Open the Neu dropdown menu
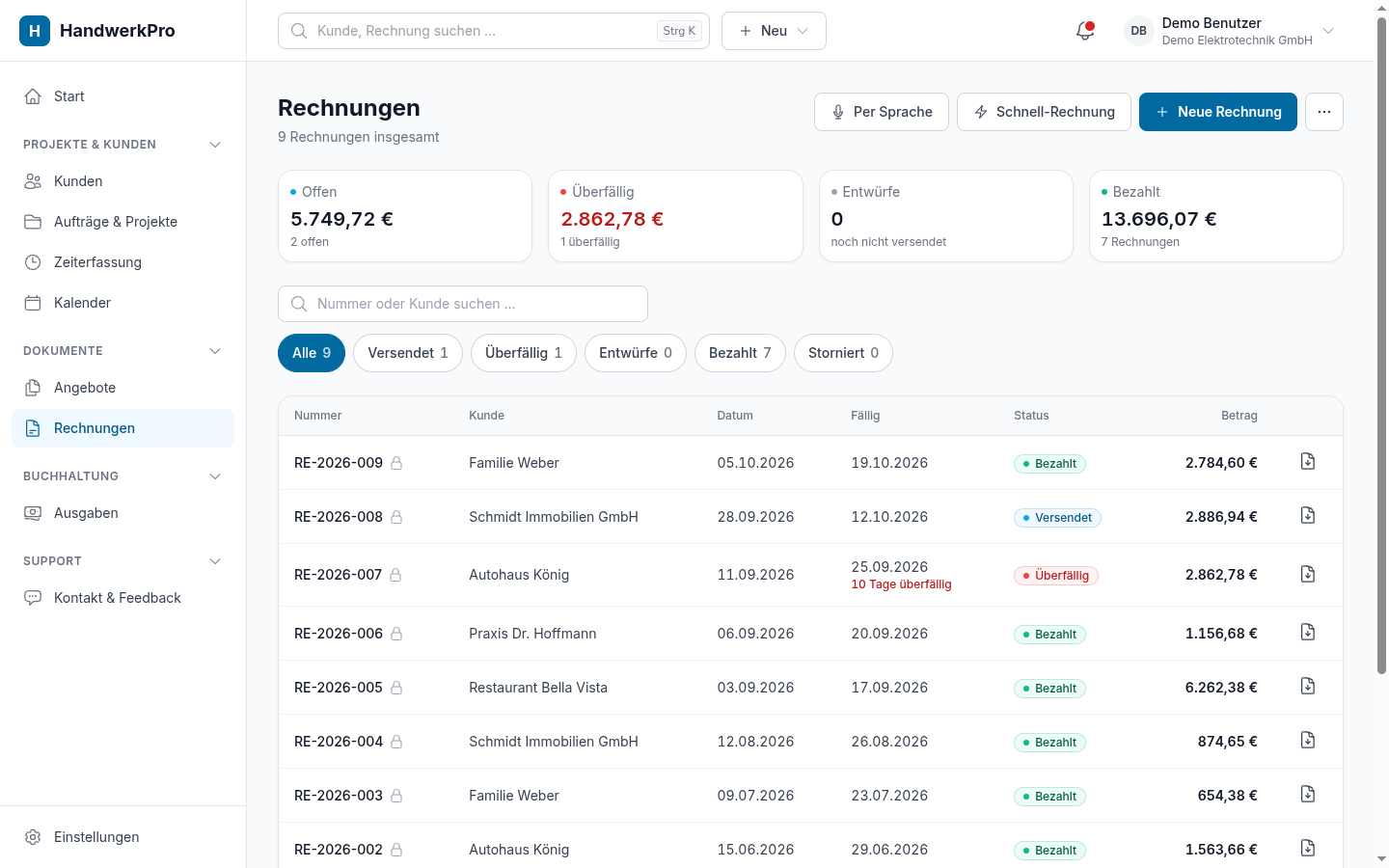 [774, 31]
